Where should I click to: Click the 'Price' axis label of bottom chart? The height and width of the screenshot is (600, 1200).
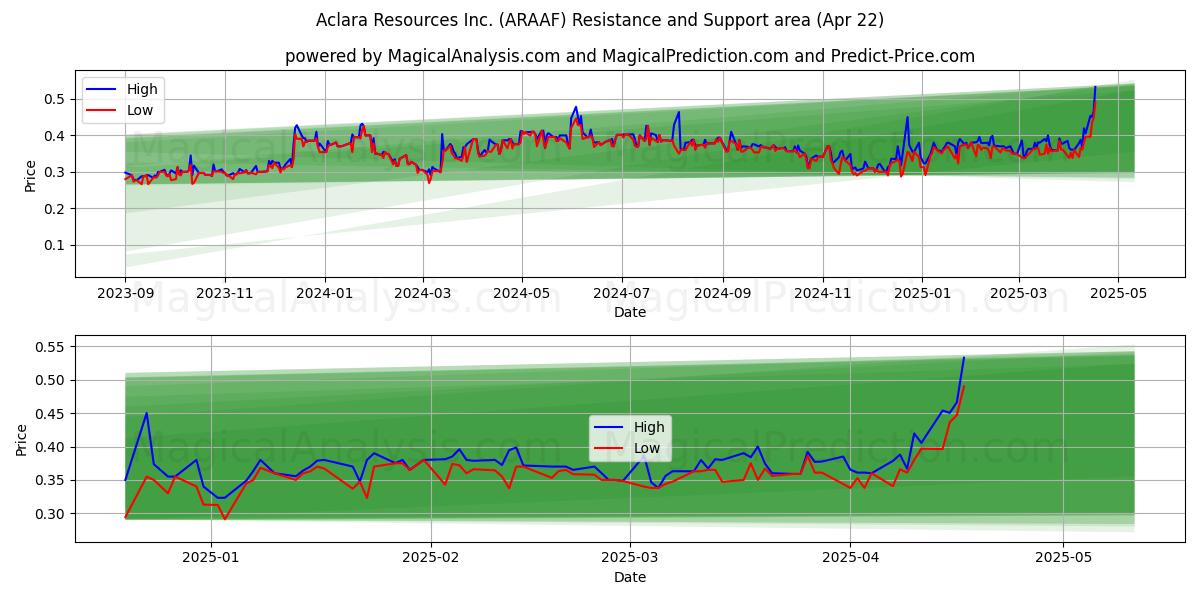pos(22,439)
